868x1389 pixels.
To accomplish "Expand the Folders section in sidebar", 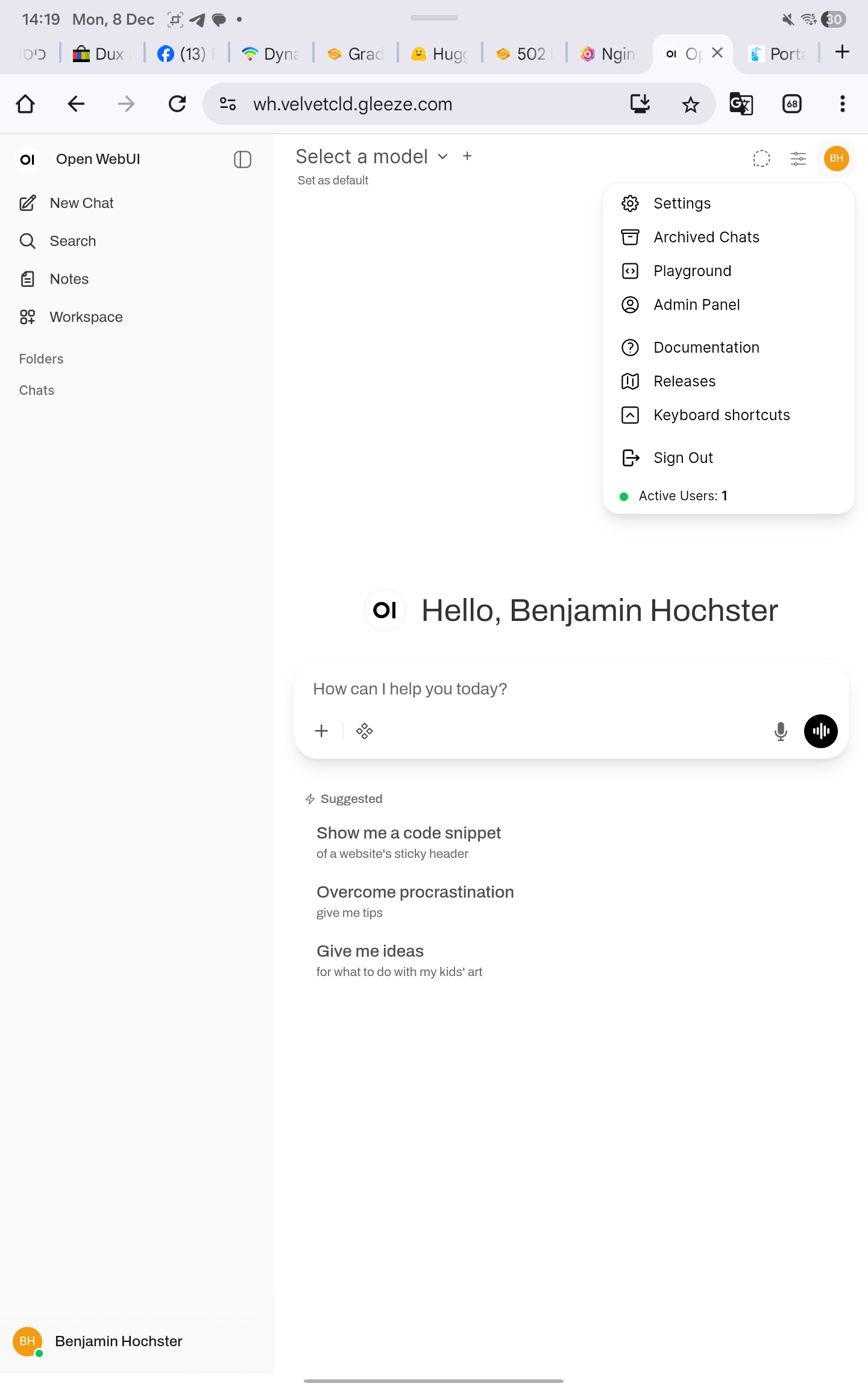I will (x=41, y=359).
